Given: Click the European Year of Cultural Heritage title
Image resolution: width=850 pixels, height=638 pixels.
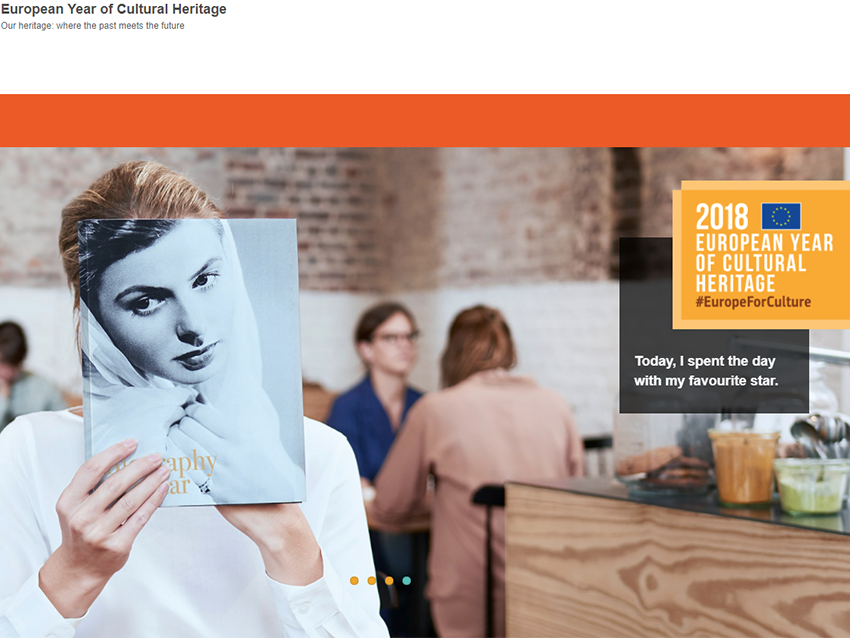Looking at the screenshot, I should click(x=114, y=9).
